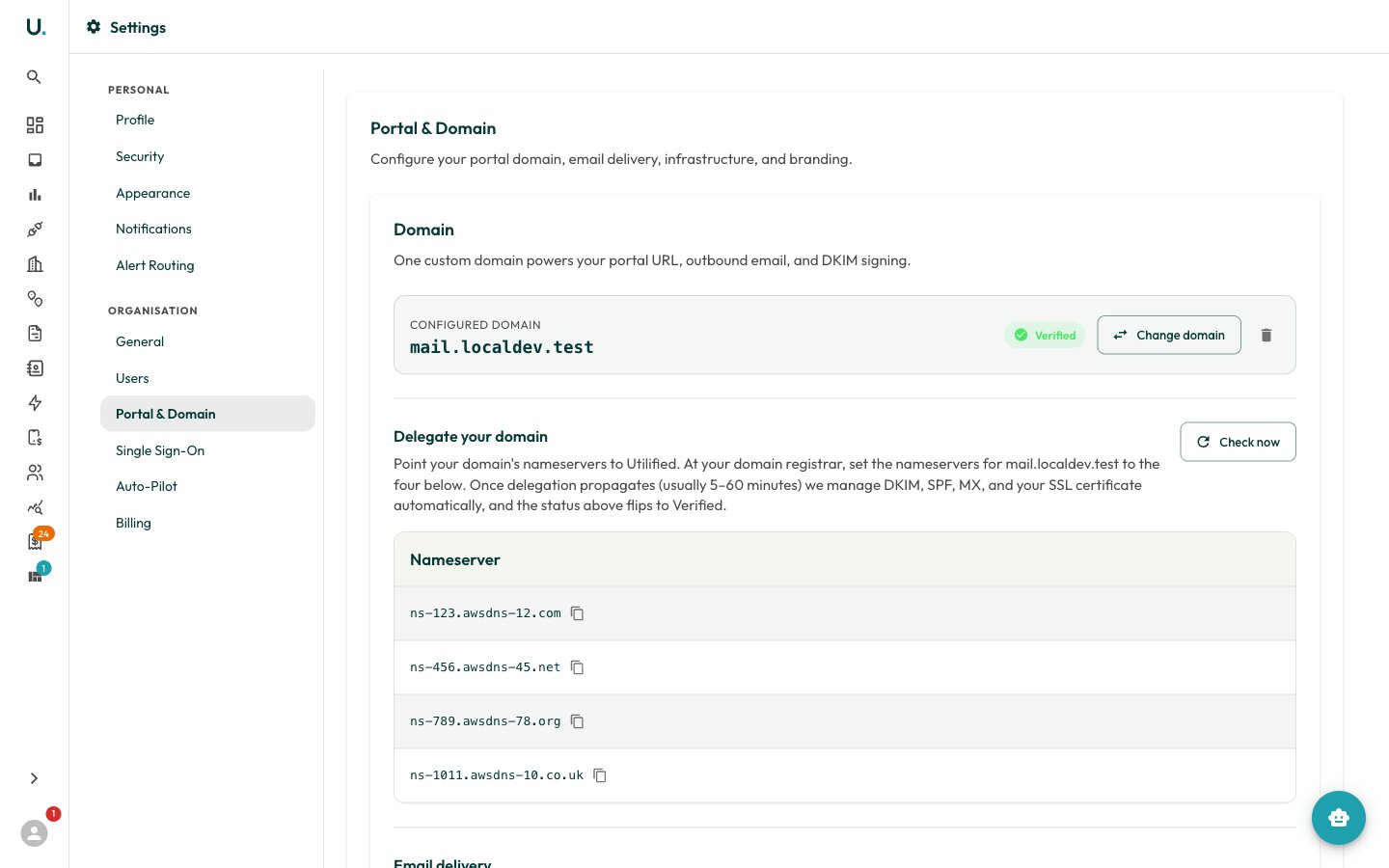Click the ns-456.awsdns-45.net text
This screenshot has height=868, width=1389.
point(485,667)
